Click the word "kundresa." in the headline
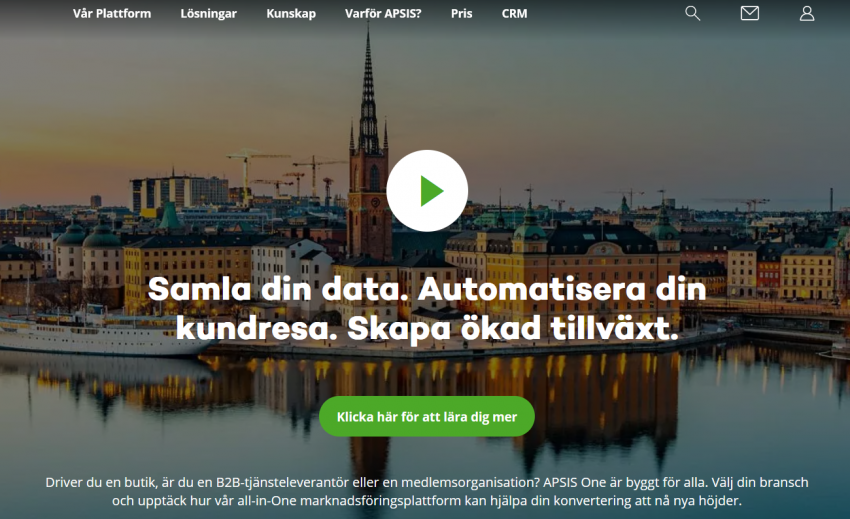850x519 pixels. click(257, 328)
